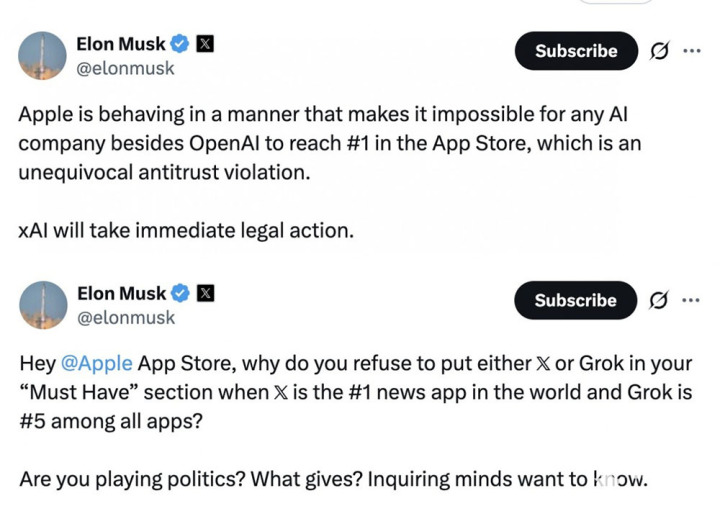Click the blue verified badge on the "Must Have" tweet
Viewport: 720px width, 506px height.
[x=179, y=293]
